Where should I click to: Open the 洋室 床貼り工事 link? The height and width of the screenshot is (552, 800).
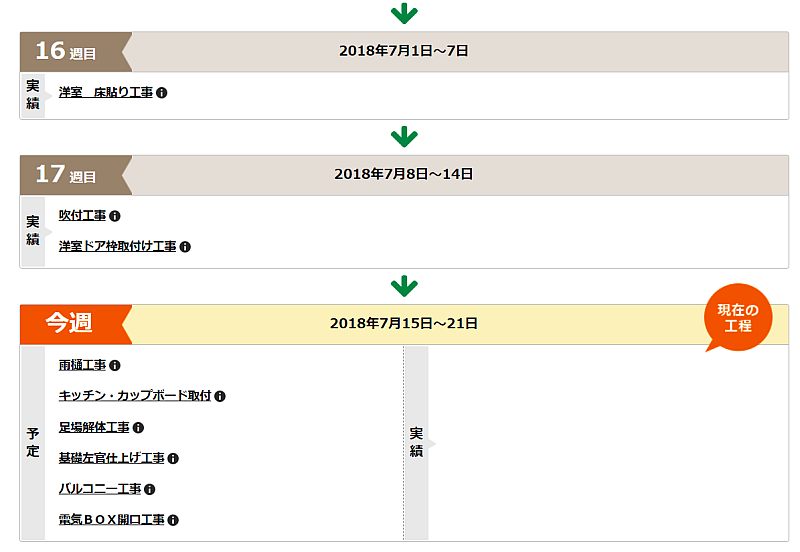[106, 92]
